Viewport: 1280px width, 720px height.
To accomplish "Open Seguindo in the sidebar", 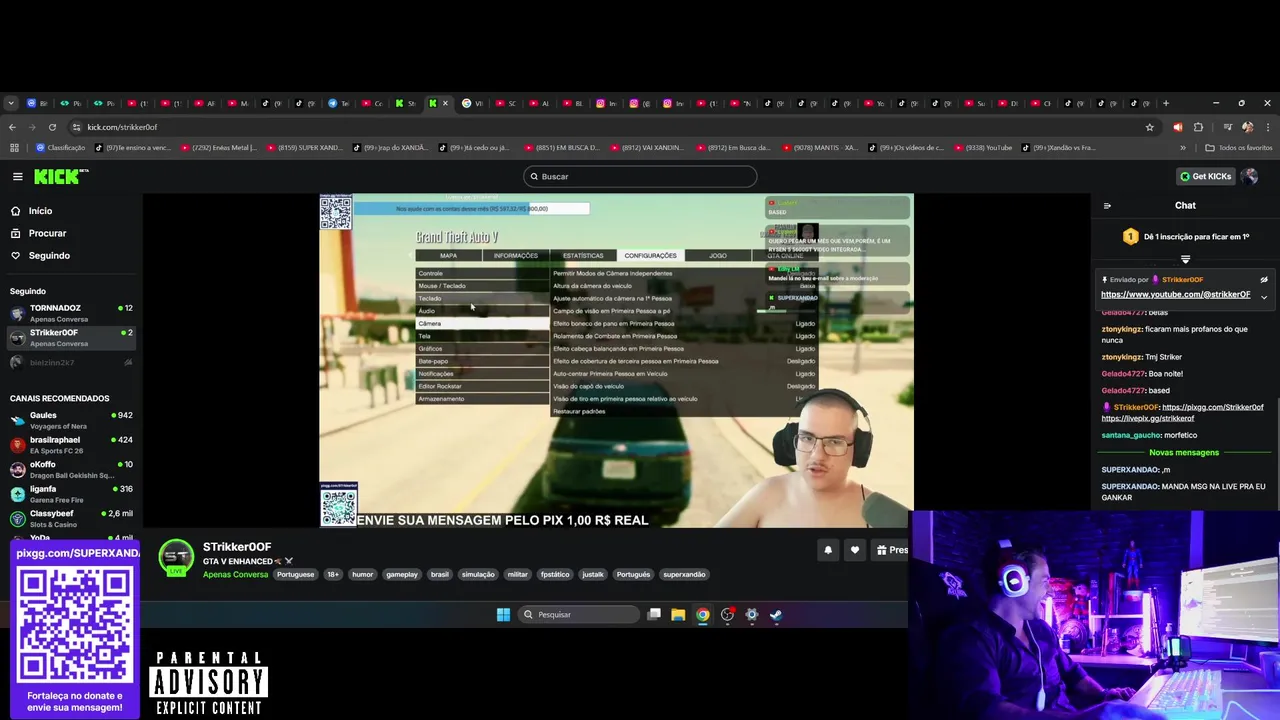I will coord(49,255).
